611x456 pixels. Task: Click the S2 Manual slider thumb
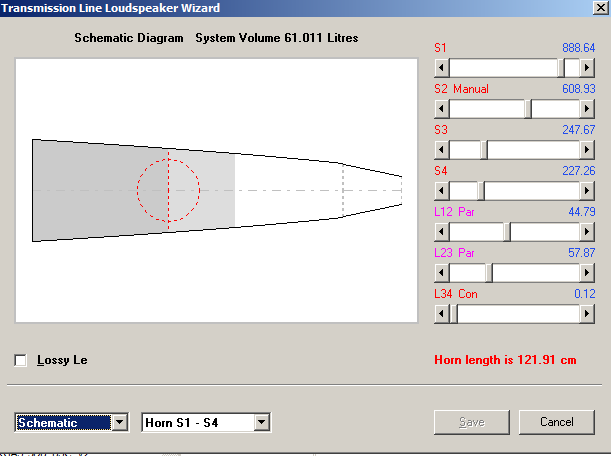pos(528,109)
